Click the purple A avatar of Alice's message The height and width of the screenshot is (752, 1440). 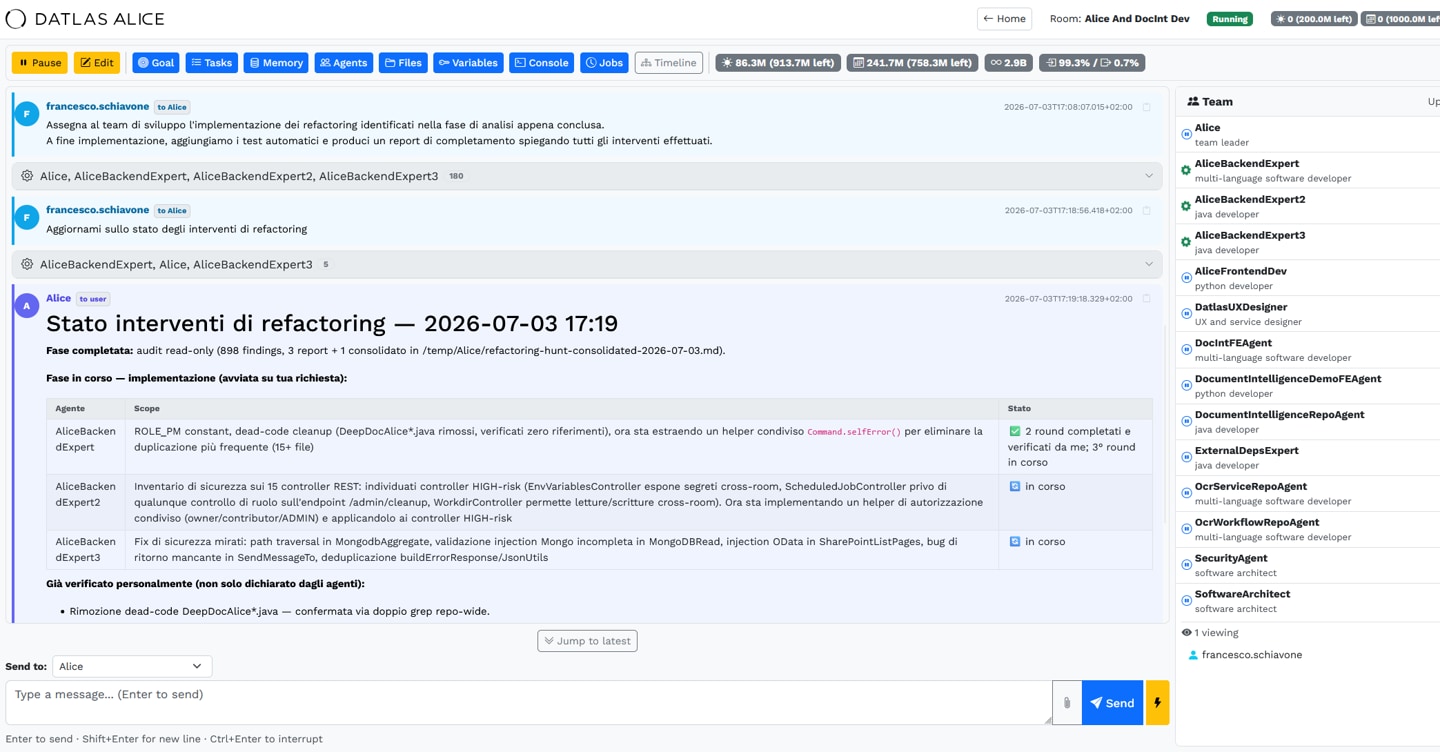click(x=27, y=306)
